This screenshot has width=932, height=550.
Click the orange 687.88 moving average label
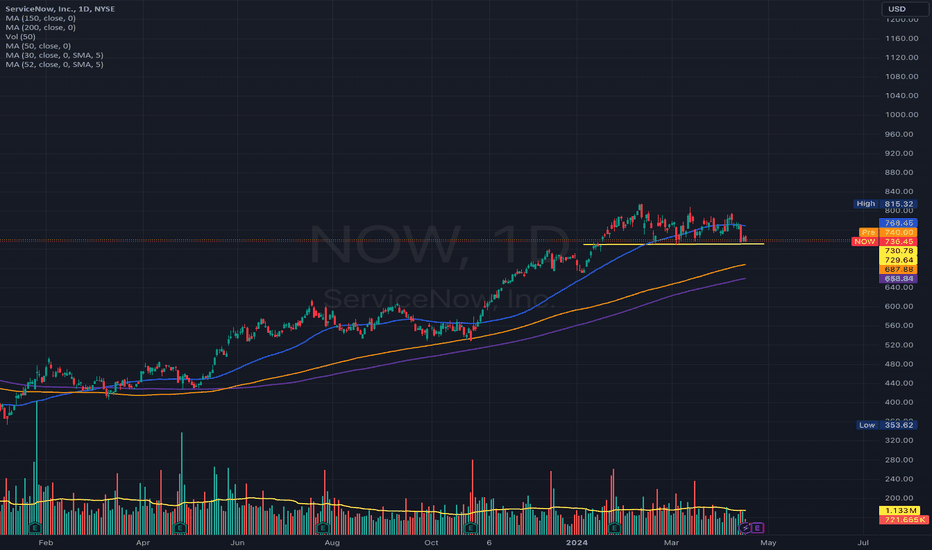898,269
